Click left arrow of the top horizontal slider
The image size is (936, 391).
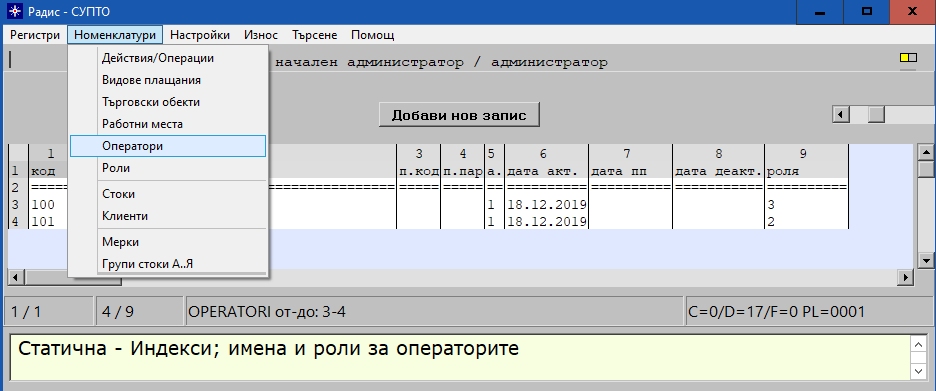click(x=841, y=115)
